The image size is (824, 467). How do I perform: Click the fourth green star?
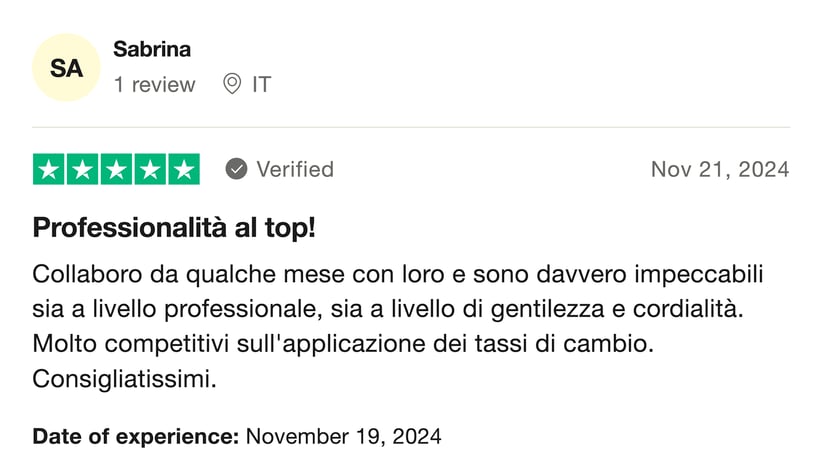(149, 170)
